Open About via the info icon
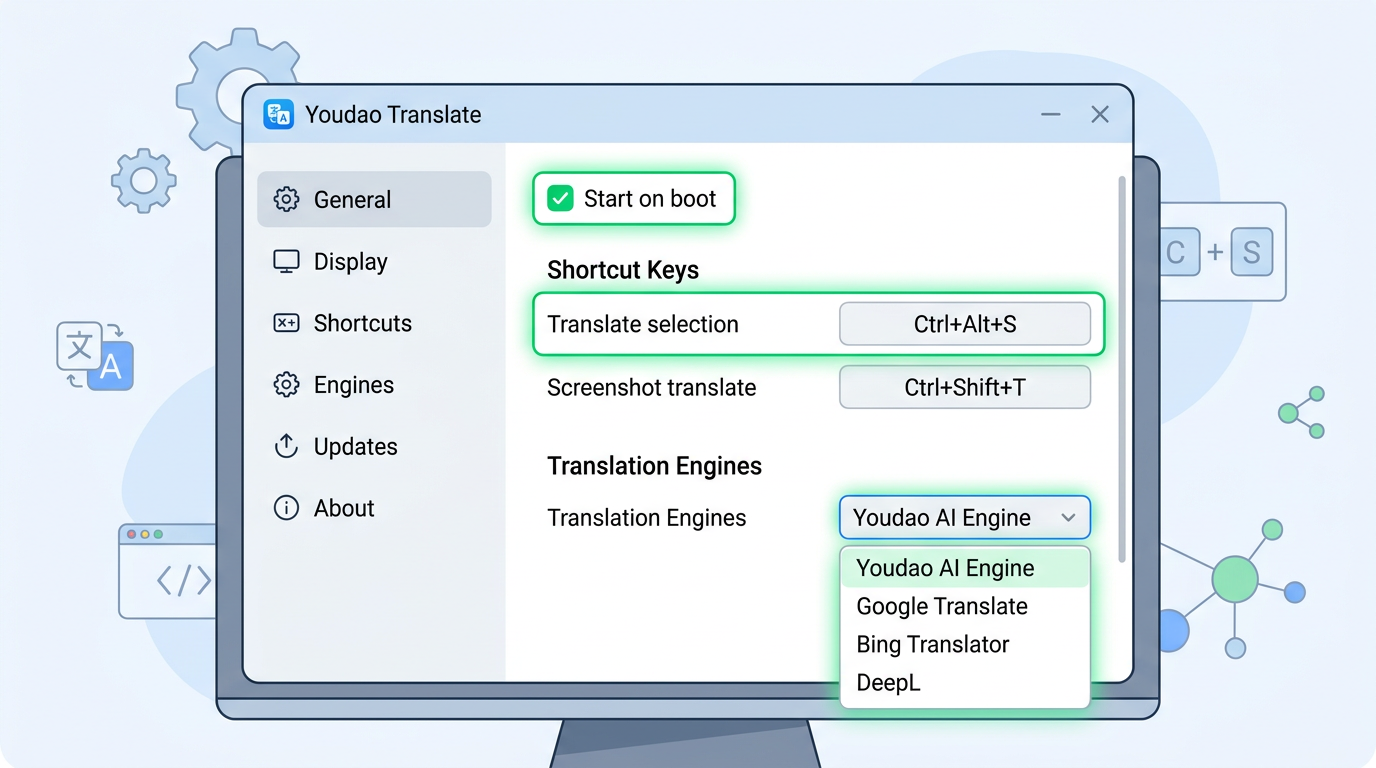Image resolution: width=1376 pixels, height=768 pixels. pyautogui.click(x=287, y=508)
